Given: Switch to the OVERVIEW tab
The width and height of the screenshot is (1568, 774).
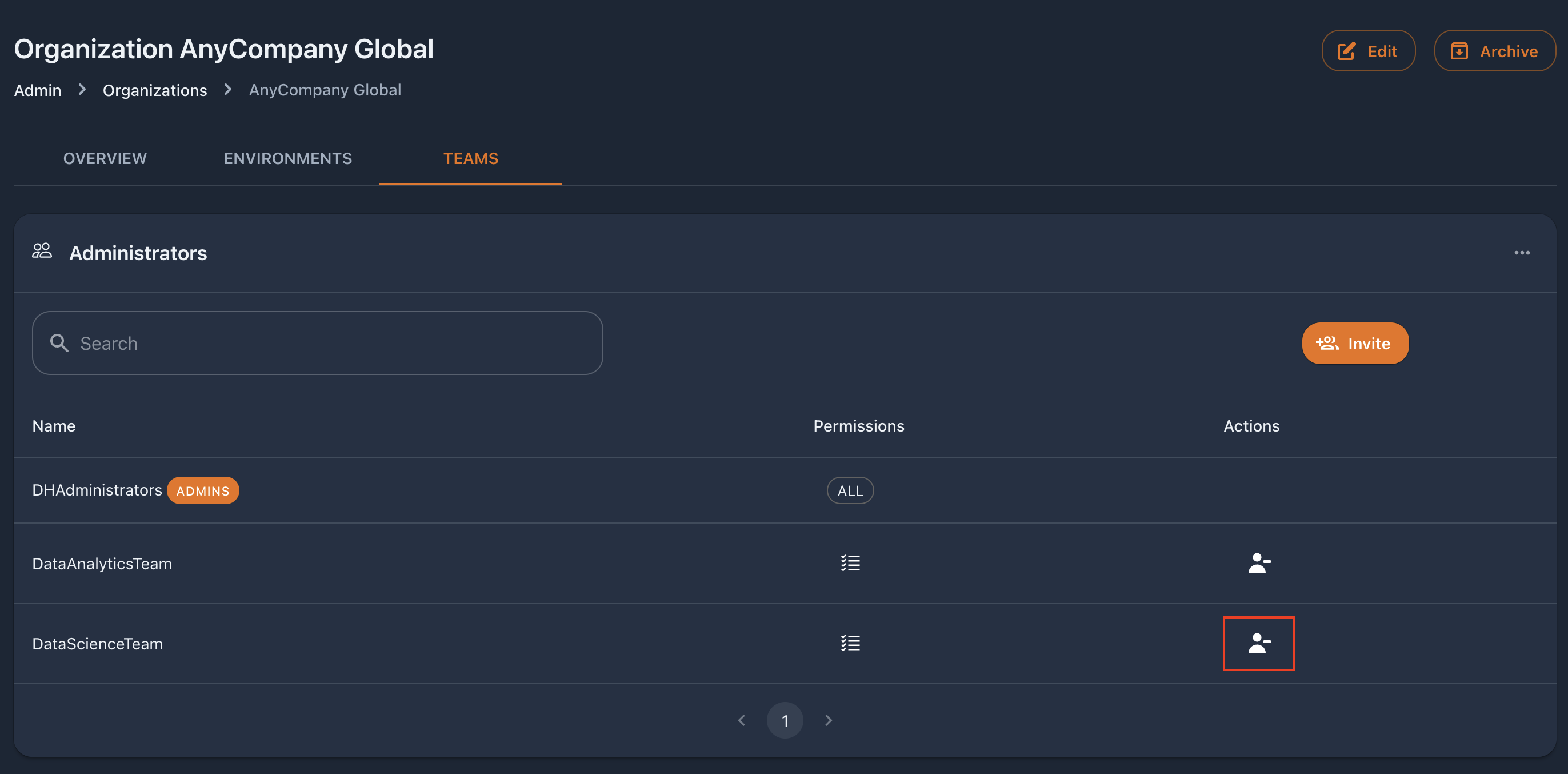Looking at the screenshot, I should (105, 158).
